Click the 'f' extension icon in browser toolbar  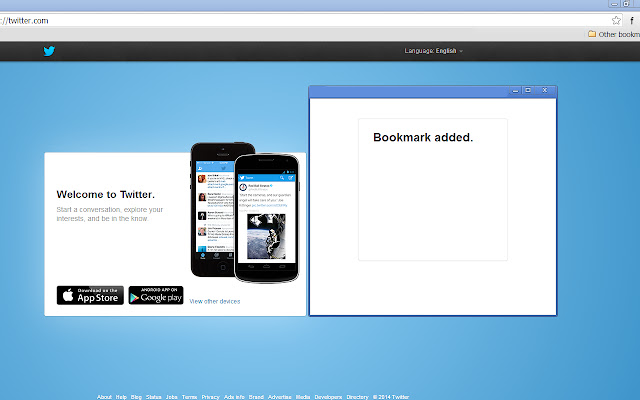point(632,20)
